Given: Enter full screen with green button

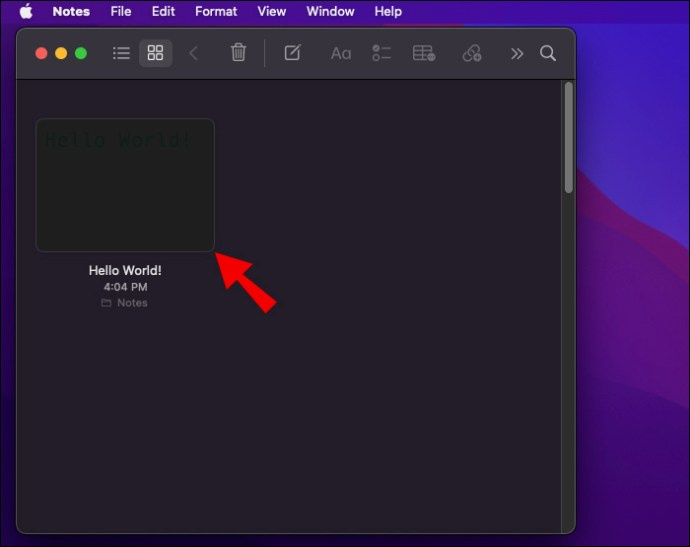Looking at the screenshot, I should (81, 53).
